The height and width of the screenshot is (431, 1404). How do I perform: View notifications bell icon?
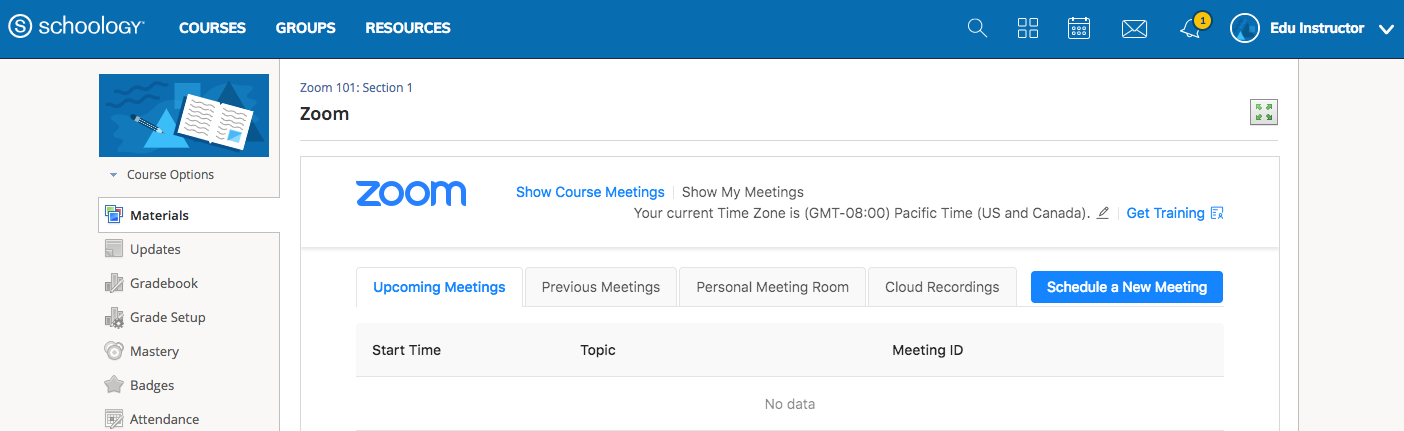tap(1190, 29)
